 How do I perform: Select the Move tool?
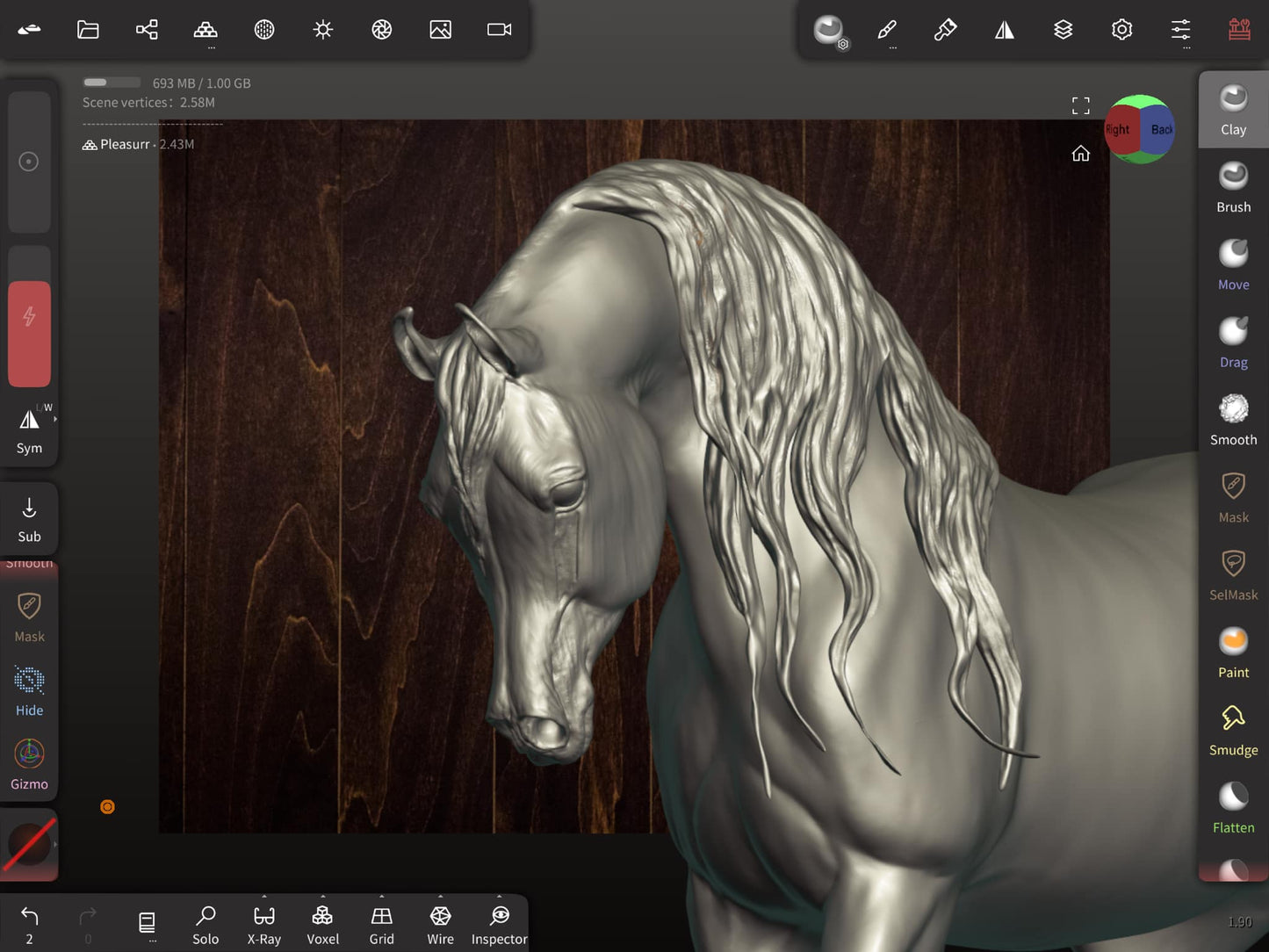click(x=1234, y=265)
